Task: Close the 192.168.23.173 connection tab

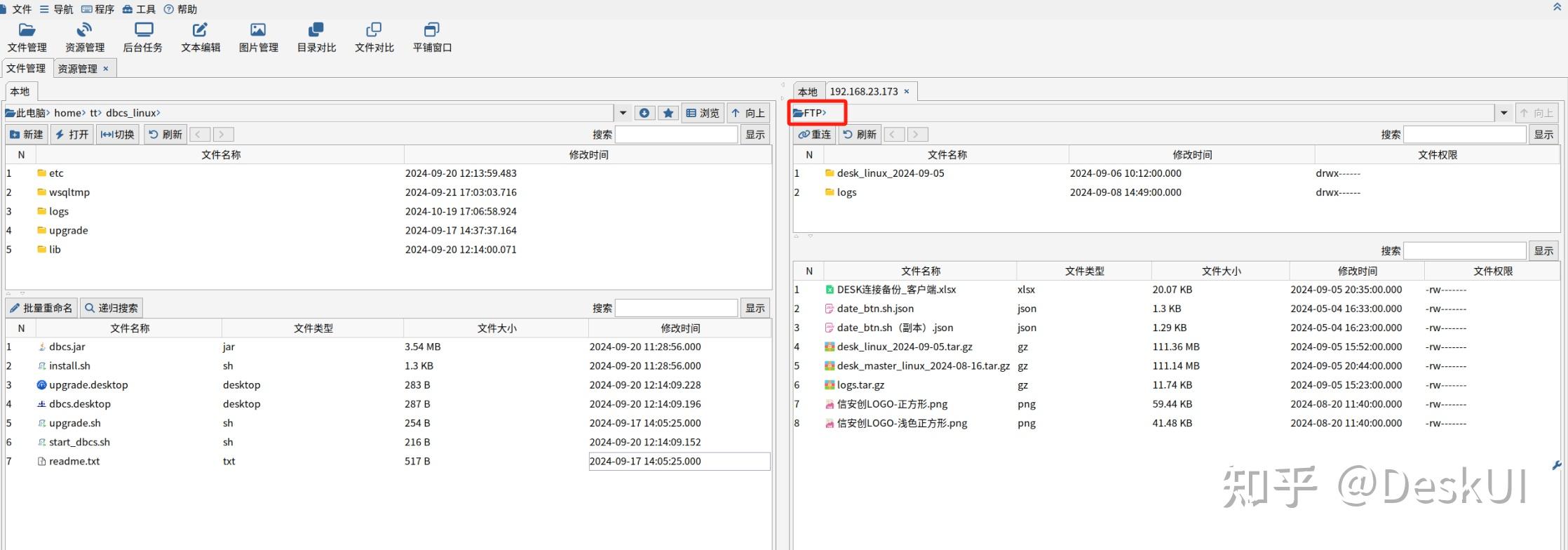Action: pyautogui.click(x=907, y=91)
